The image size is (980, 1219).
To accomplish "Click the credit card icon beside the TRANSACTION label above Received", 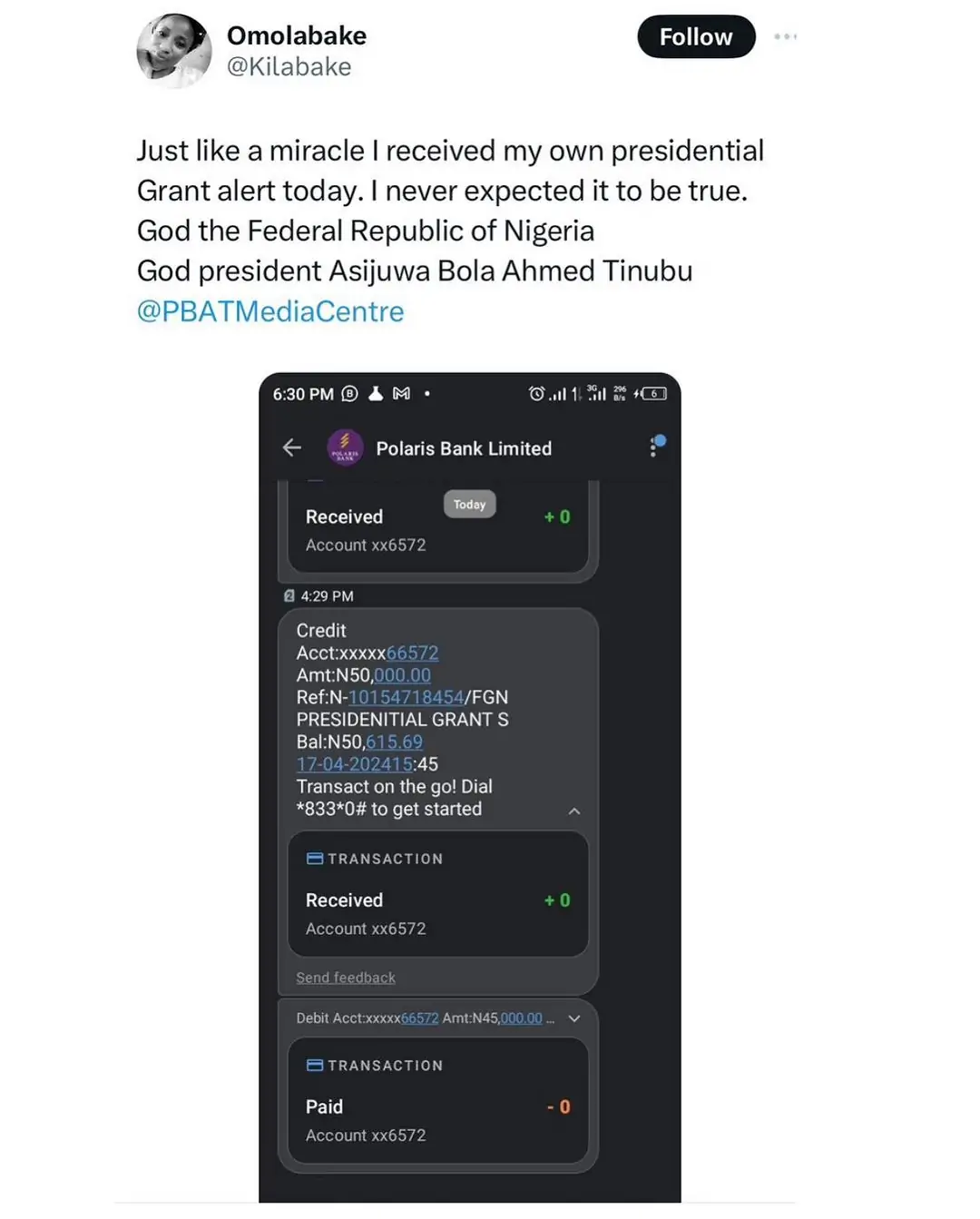I will (x=315, y=859).
